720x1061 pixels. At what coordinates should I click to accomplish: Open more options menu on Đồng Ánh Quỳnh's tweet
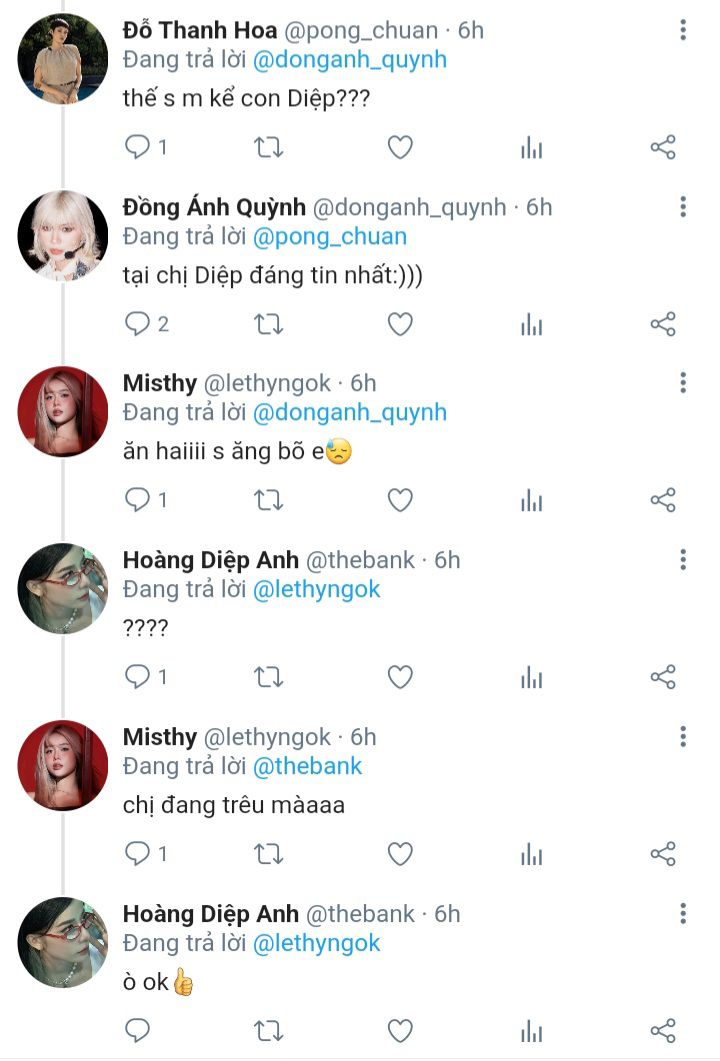click(x=683, y=207)
